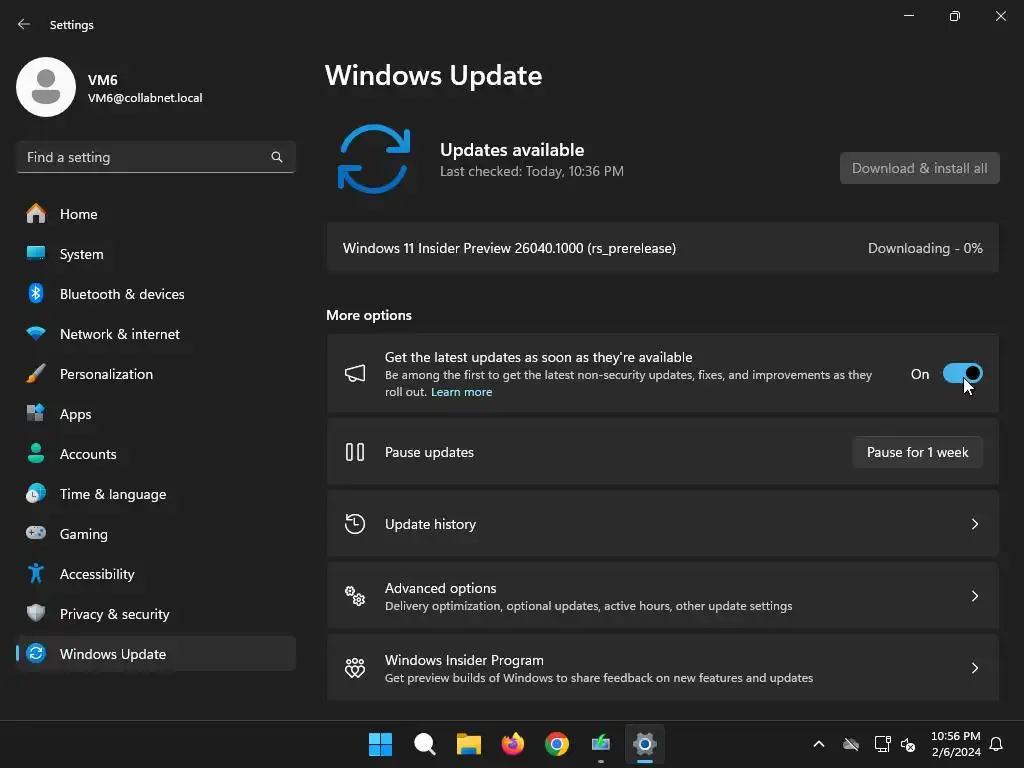This screenshot has width=1024, height=768.
Task: Click the OneDrive cloud tray icon
Action: click(850, 744)
